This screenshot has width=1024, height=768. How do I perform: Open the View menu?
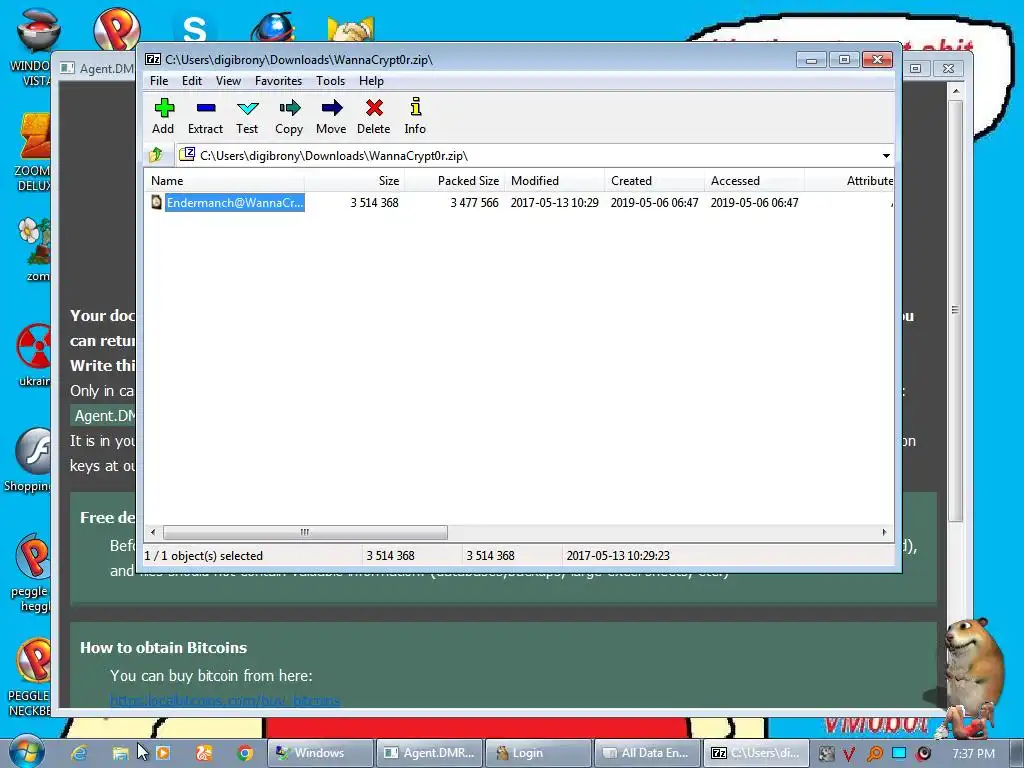tap(228, 81)
